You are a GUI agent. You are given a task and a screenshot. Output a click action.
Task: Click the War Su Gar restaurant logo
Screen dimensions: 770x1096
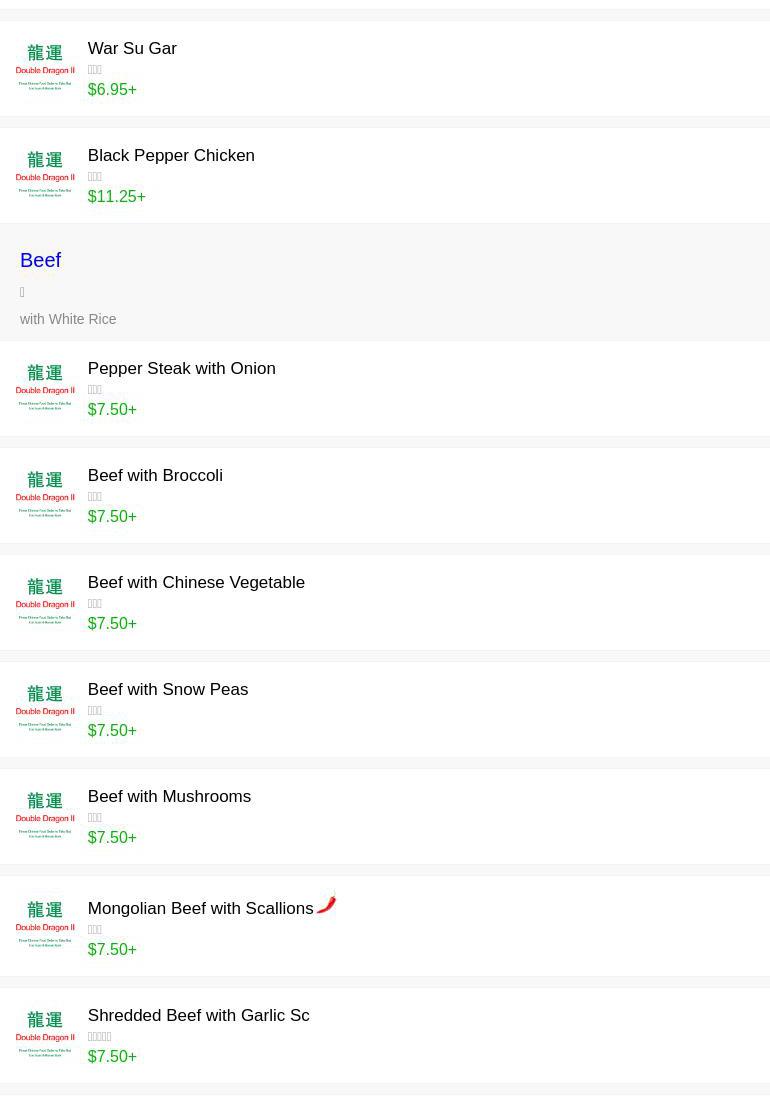pos(45,68)
